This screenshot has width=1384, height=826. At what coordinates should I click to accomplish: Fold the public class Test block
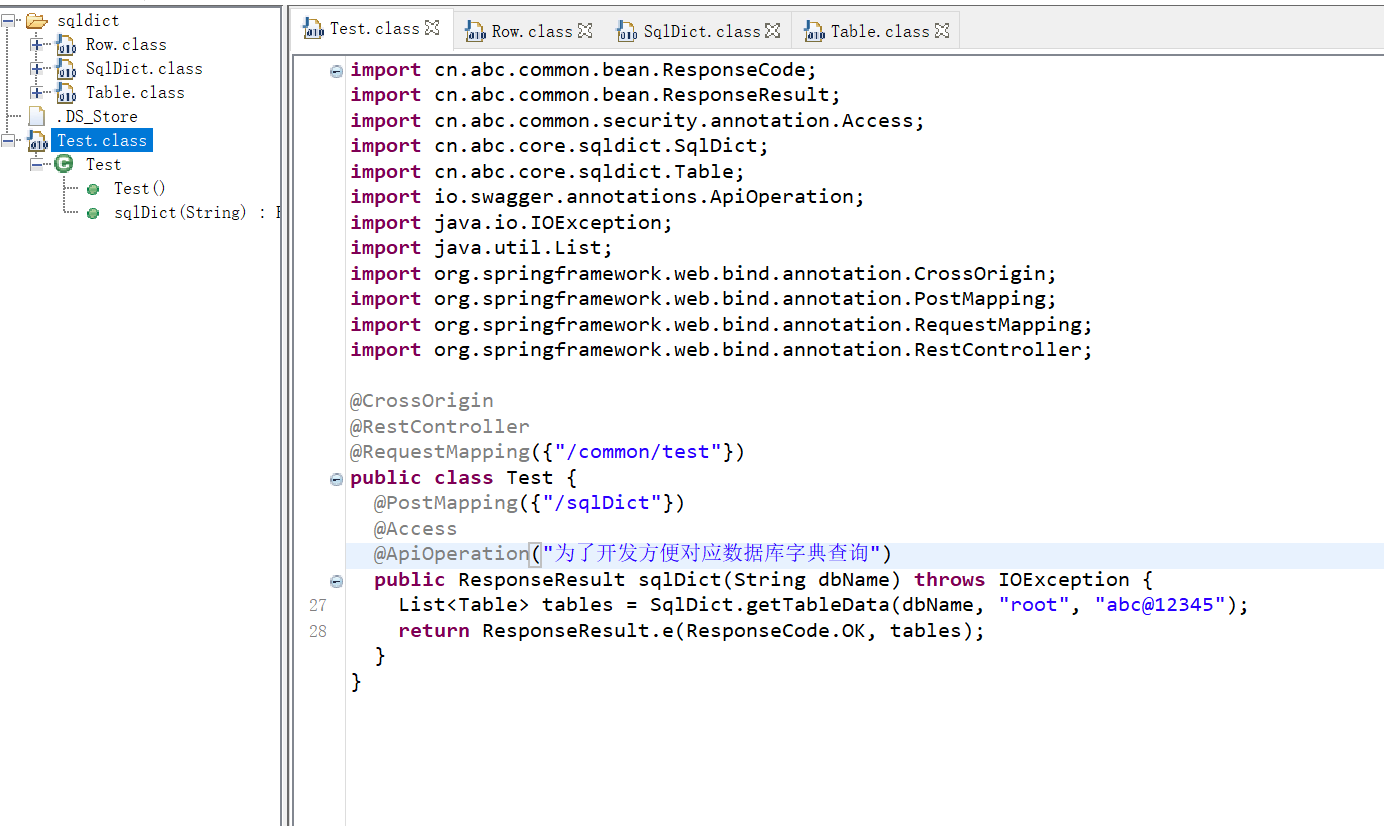[x=336, y=479]
